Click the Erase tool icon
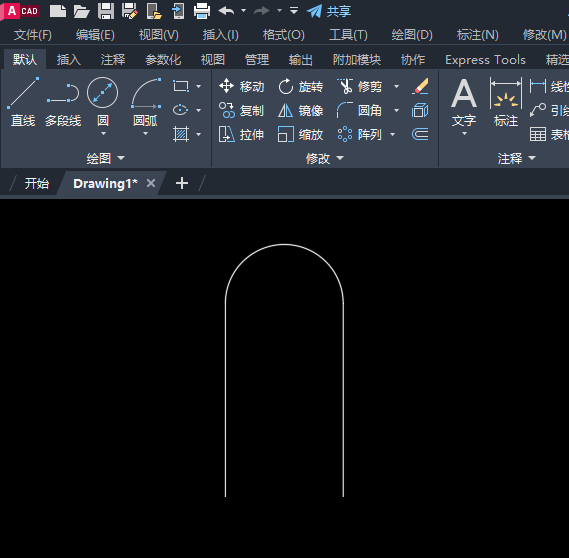 [x=421, y=86]
